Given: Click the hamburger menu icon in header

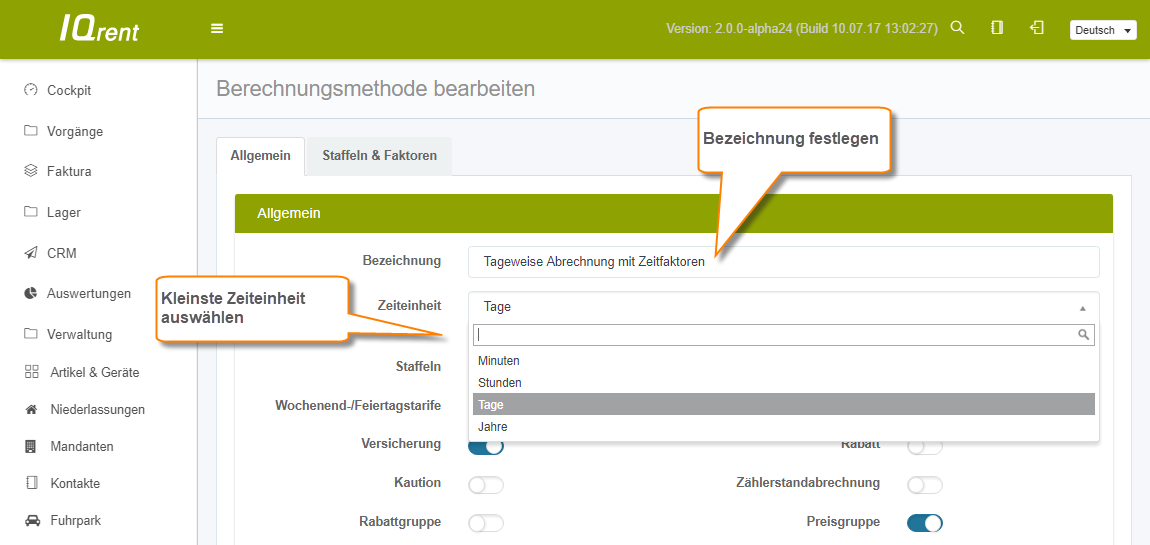Looking at the screenshot, I should [217, 28].
